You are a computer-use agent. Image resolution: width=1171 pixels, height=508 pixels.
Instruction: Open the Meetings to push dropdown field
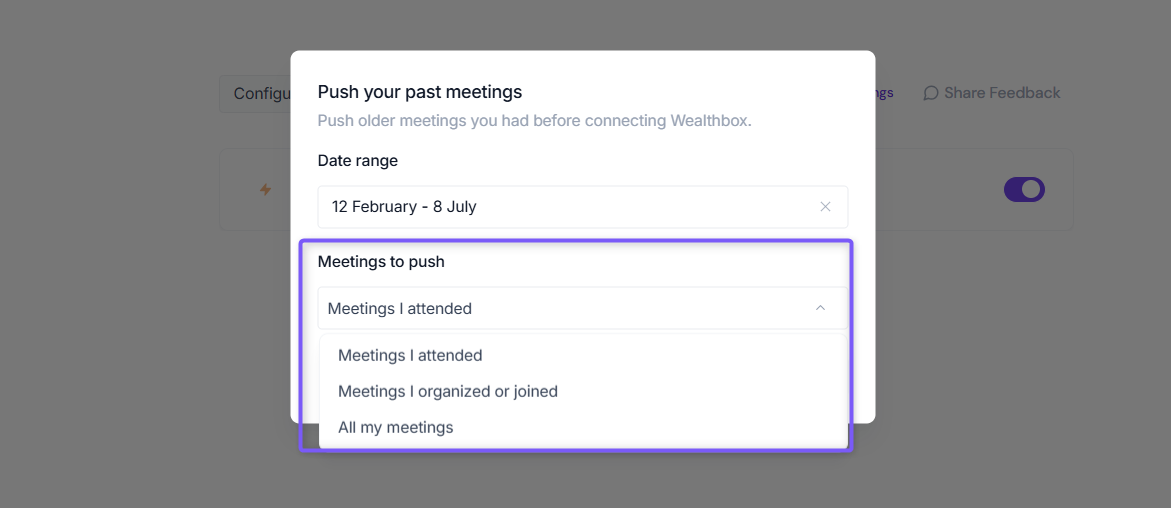click(583, 308)
